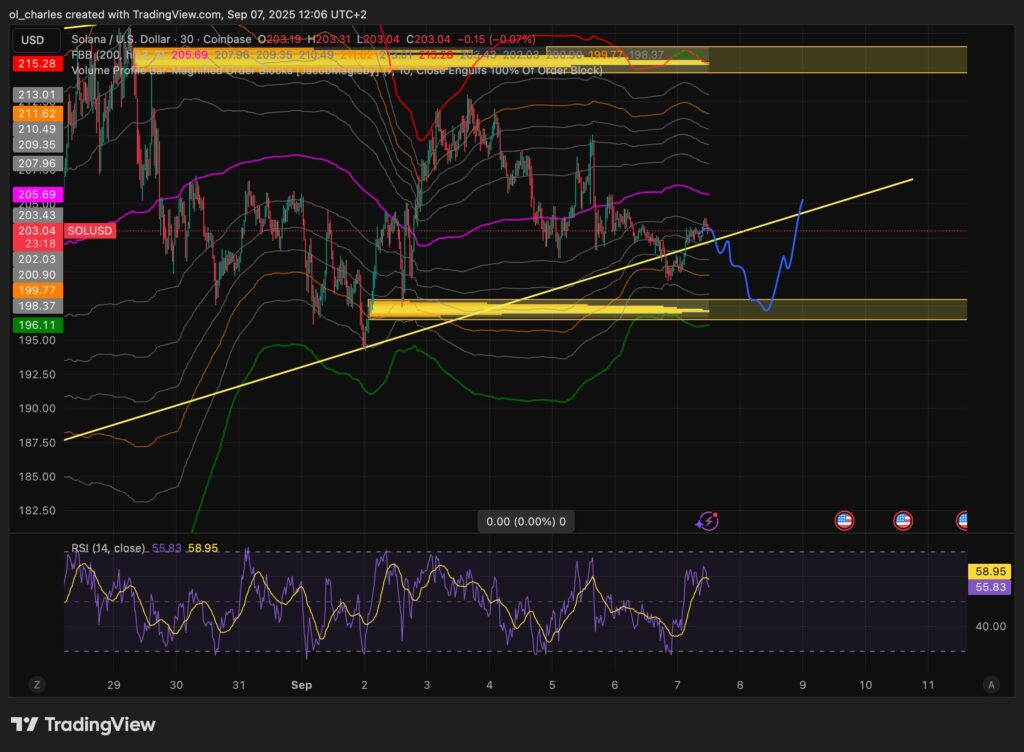The height and width of the screenshot is (752, 1024).
Task: Click the purple lightning event icon
Action: [708, 520]
